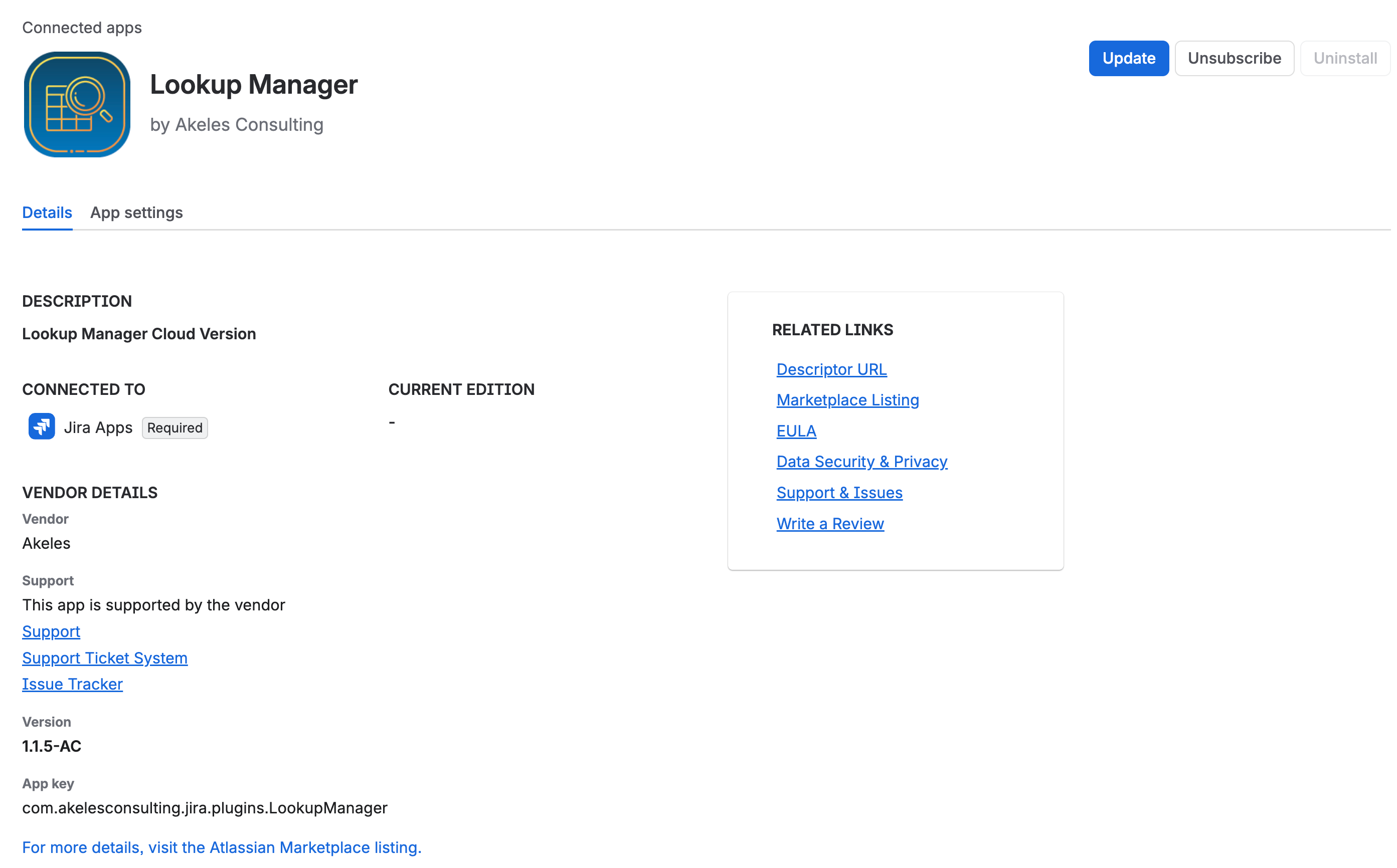
Task: Click the 'Version' field label
Action: coord(47,722)
